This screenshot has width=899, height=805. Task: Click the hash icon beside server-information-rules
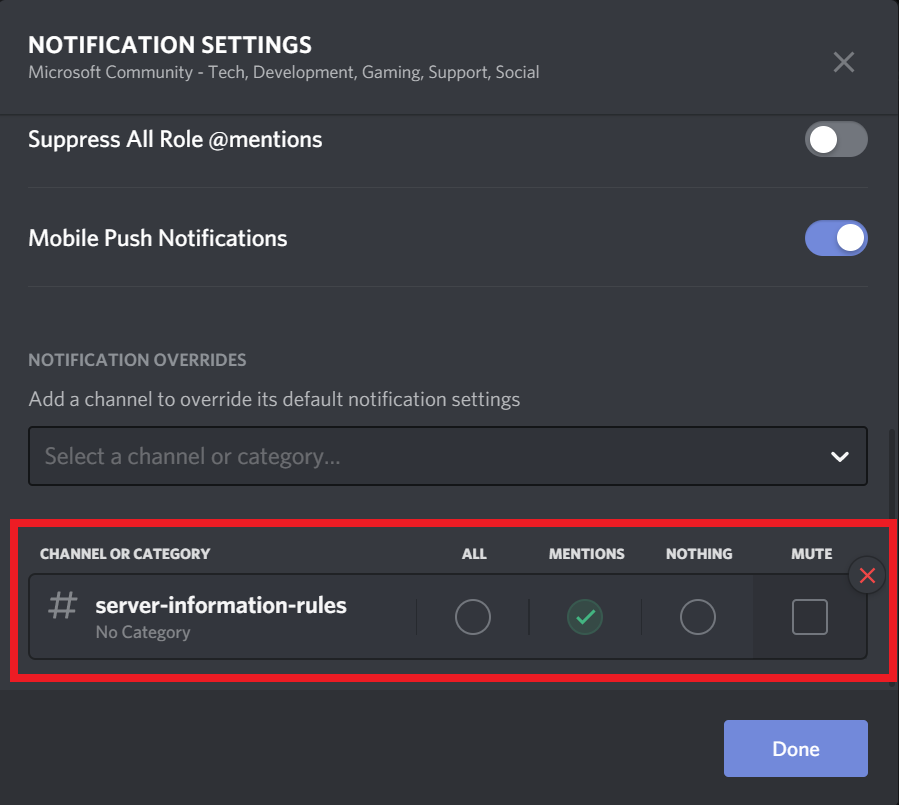pos(63,605)
